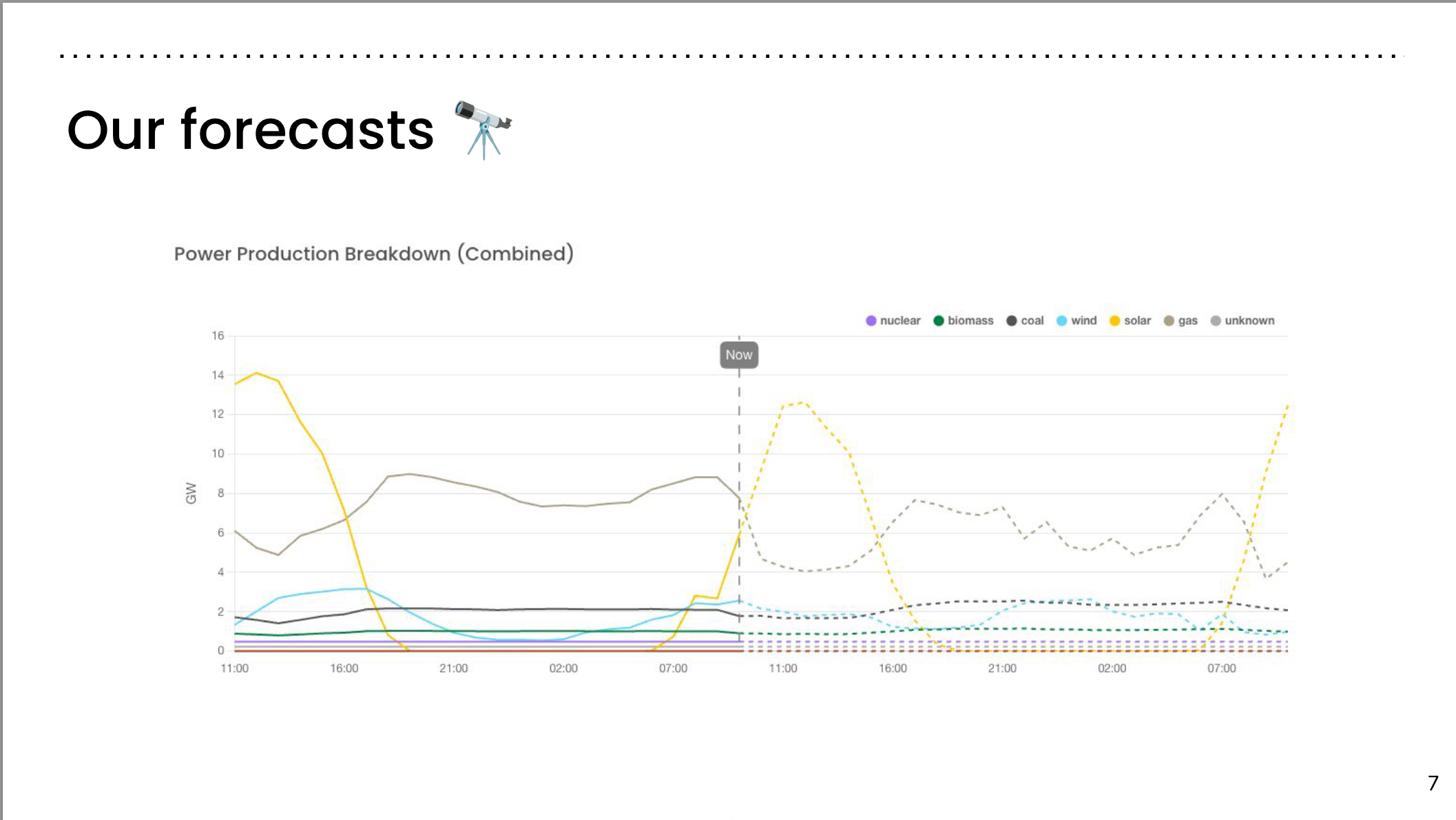
Task: Select the gas legend text label
Action: click(1187, 321)
